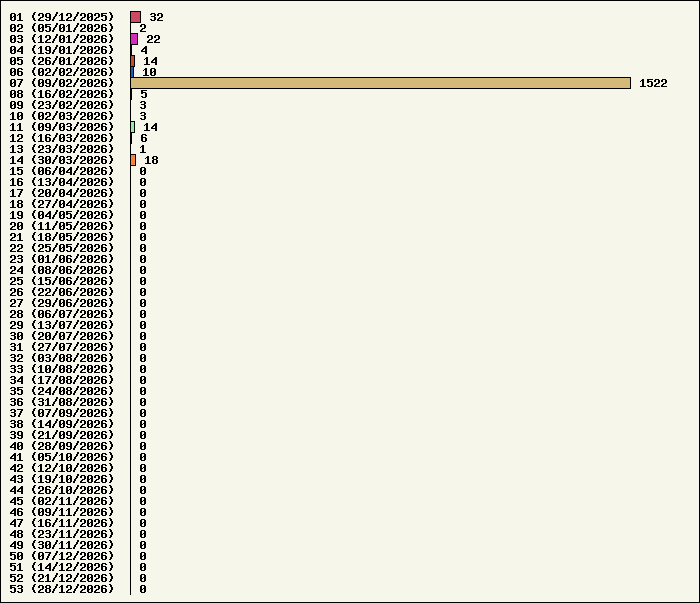Select row label 53 (28/12/2026)

pyautogui.click(x=62, y=589)
